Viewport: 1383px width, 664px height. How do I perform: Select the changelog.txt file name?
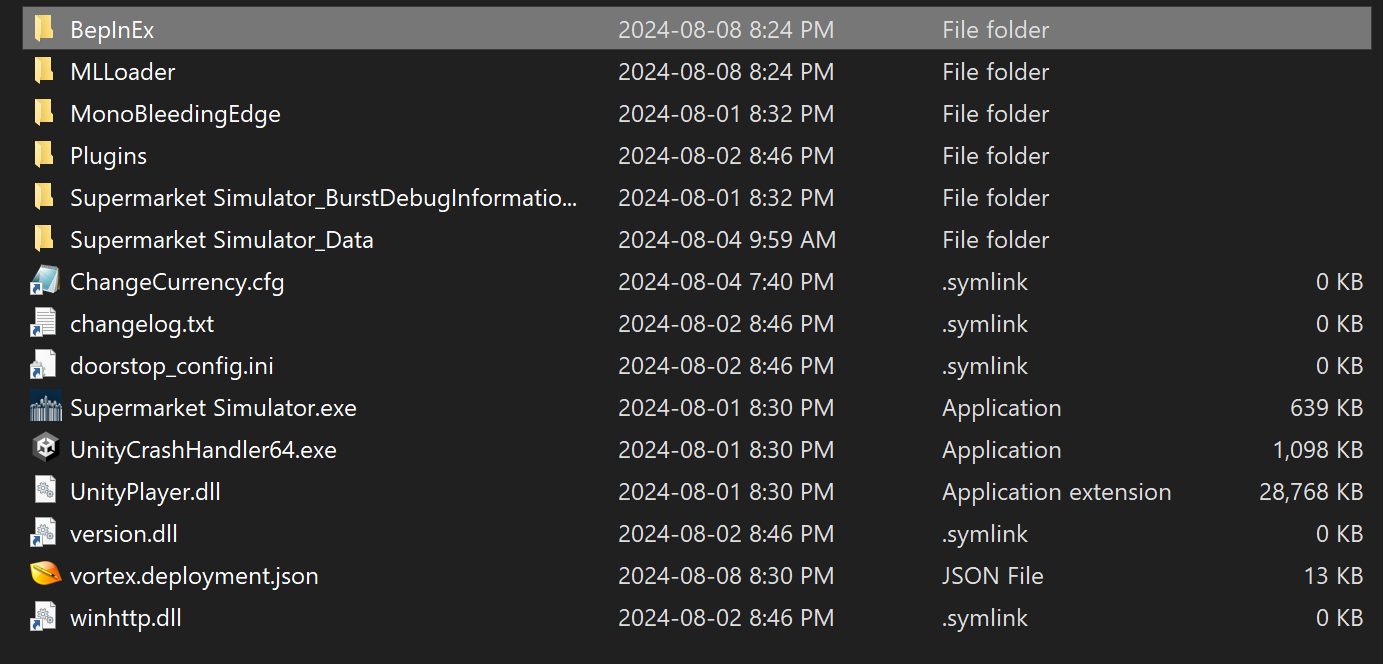click(142, 324)
